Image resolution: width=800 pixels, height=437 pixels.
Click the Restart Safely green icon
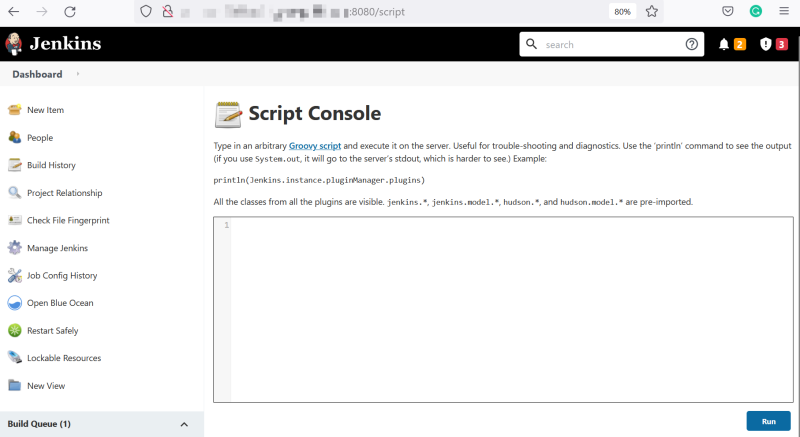(x=15, y=330)
